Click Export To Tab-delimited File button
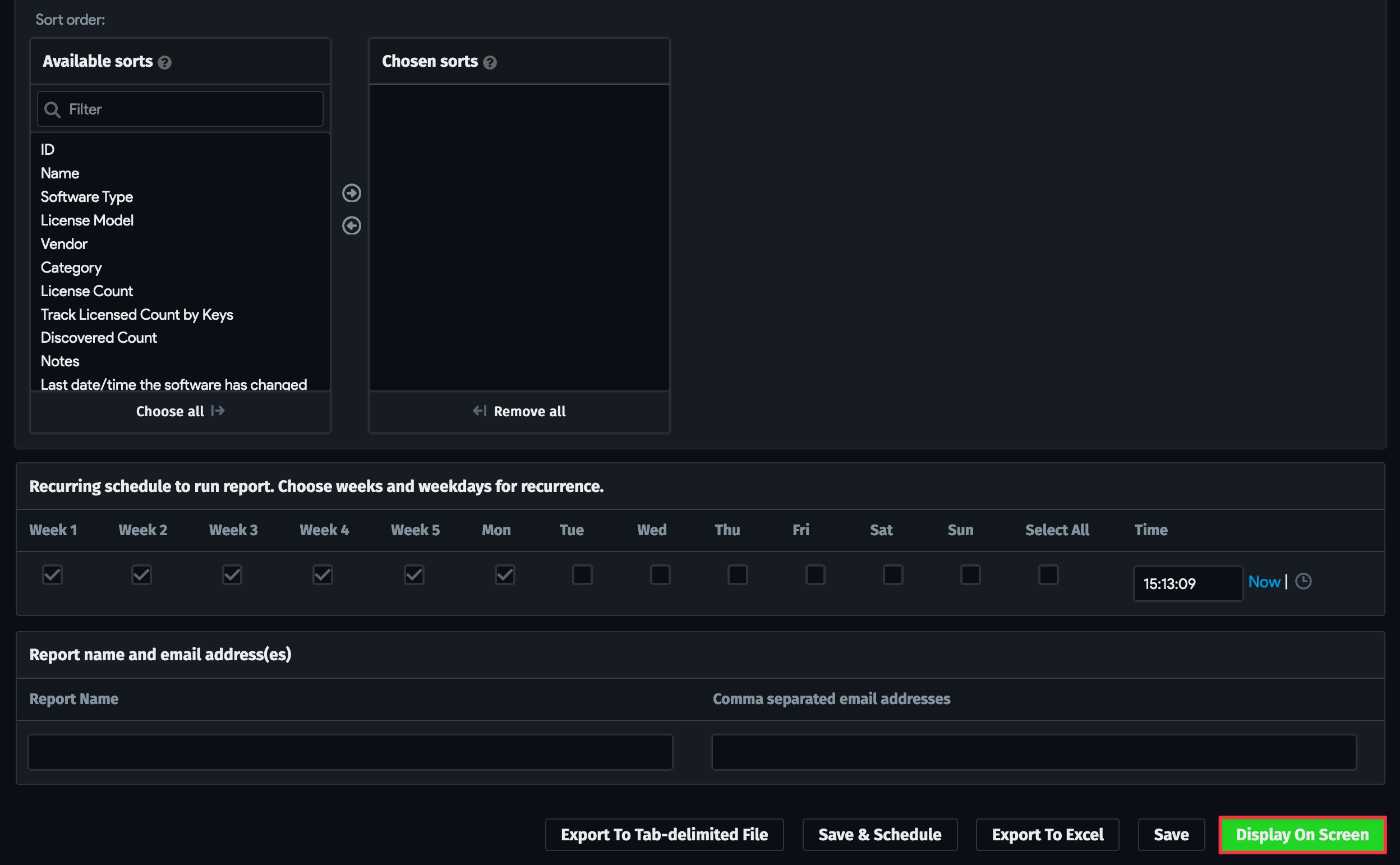Image resolution: width=1400 pixels, height=865 pixels. (664, 835)
